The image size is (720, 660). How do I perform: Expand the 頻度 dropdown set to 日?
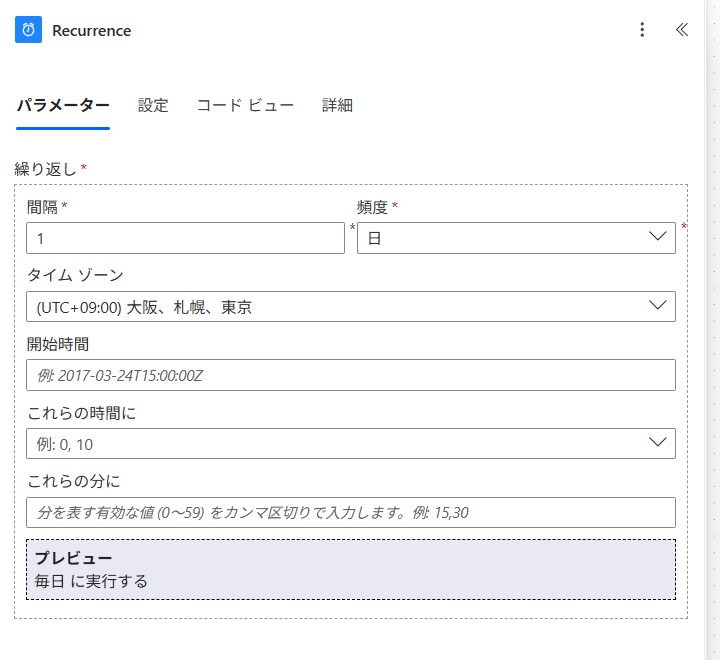click(x=516, y=238)
